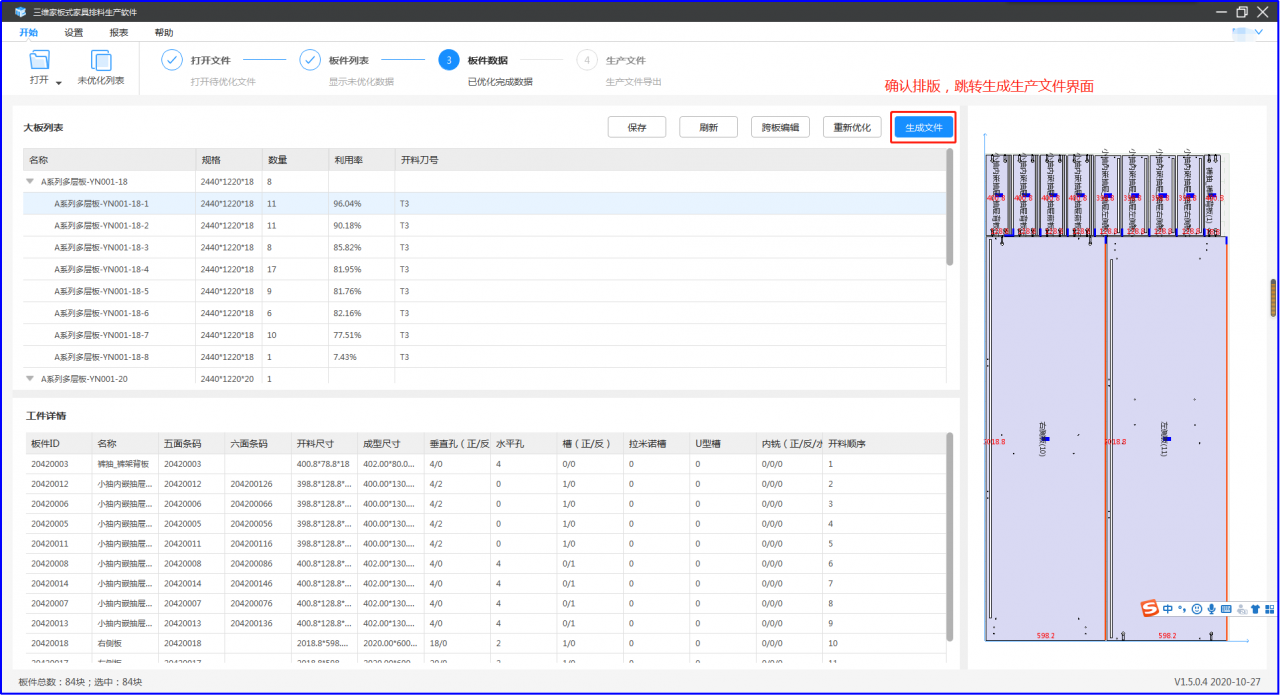Click the orange scrollbar thumb beside the layout preview
The height and width of the screenshot is (696, 1280).
coord(1274,298)
